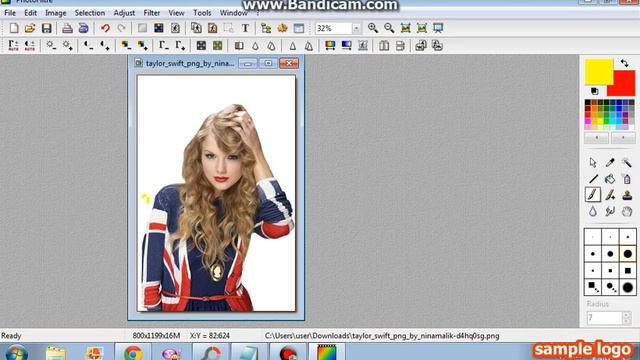The width and height of the screenshot is (640, 360).
Task: Show previous palette page button
Action: [x=596, y=138]
